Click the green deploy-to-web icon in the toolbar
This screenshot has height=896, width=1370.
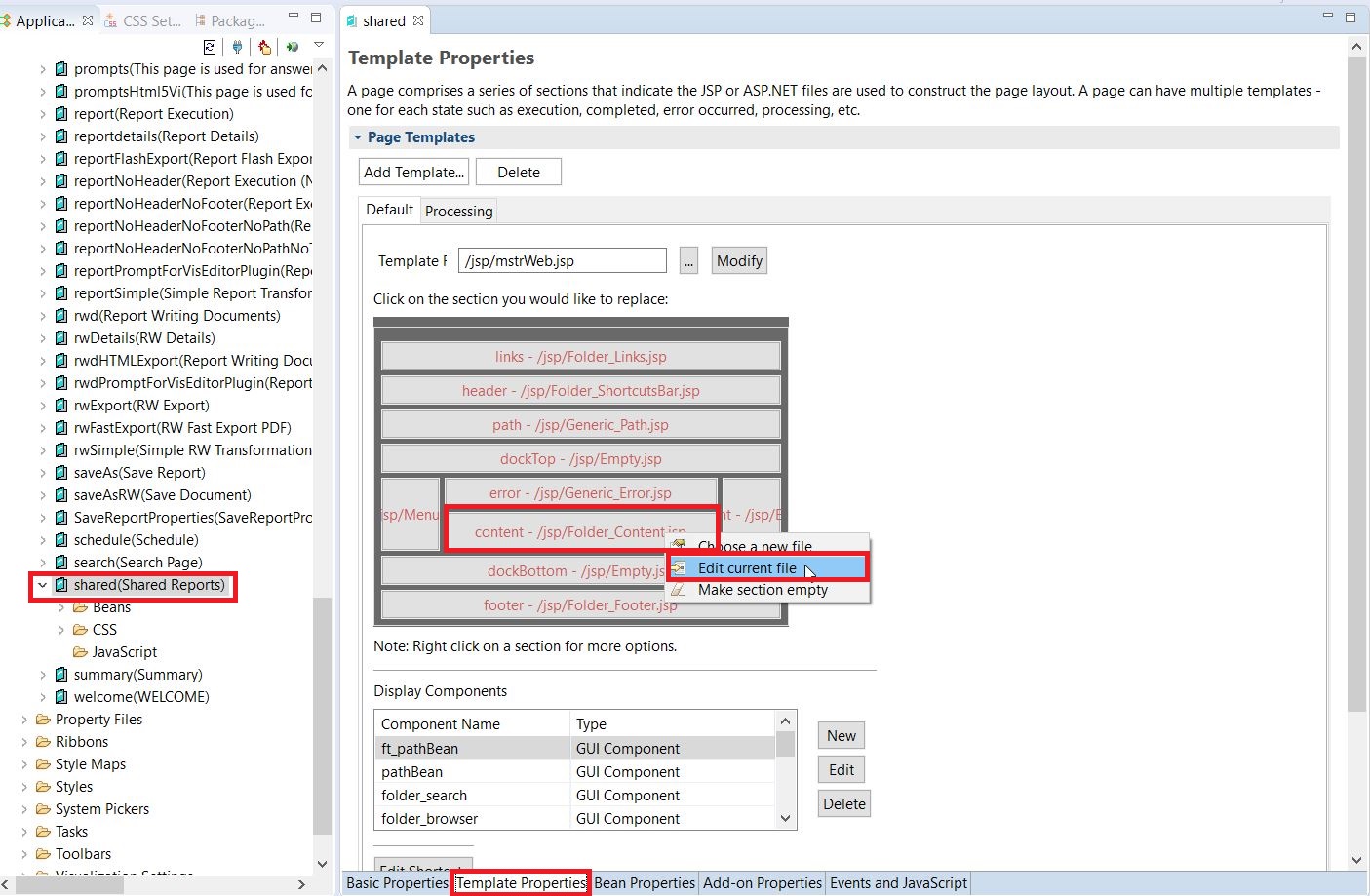pos(292,46)
